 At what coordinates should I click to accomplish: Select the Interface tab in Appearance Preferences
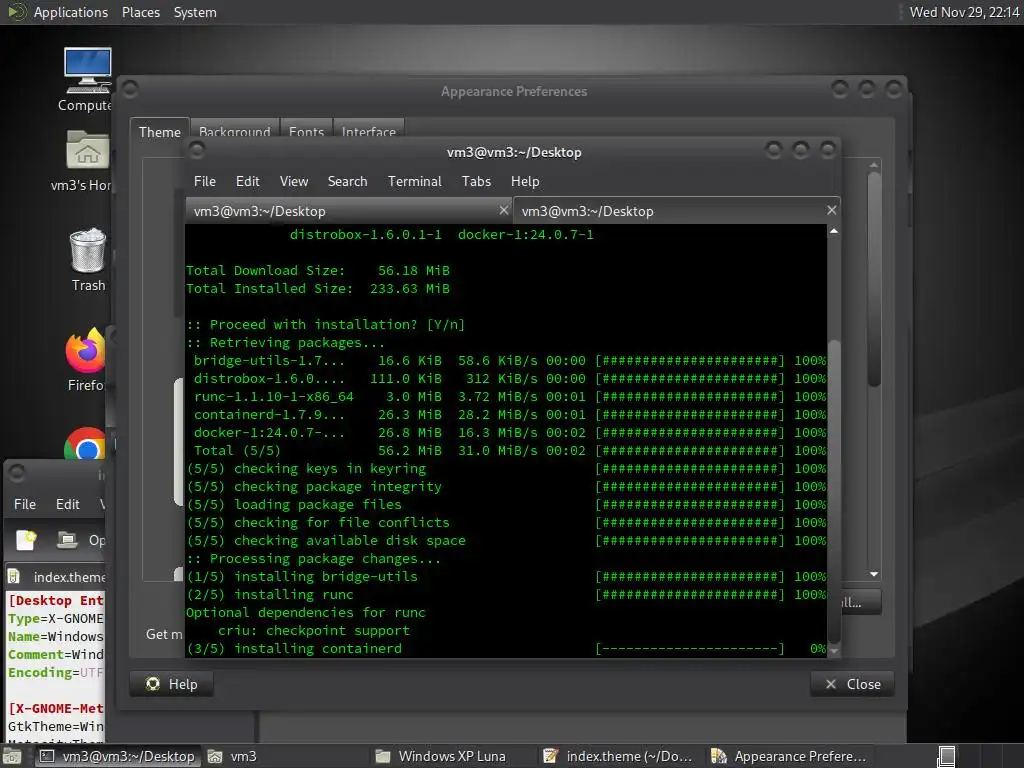point(368,129)
